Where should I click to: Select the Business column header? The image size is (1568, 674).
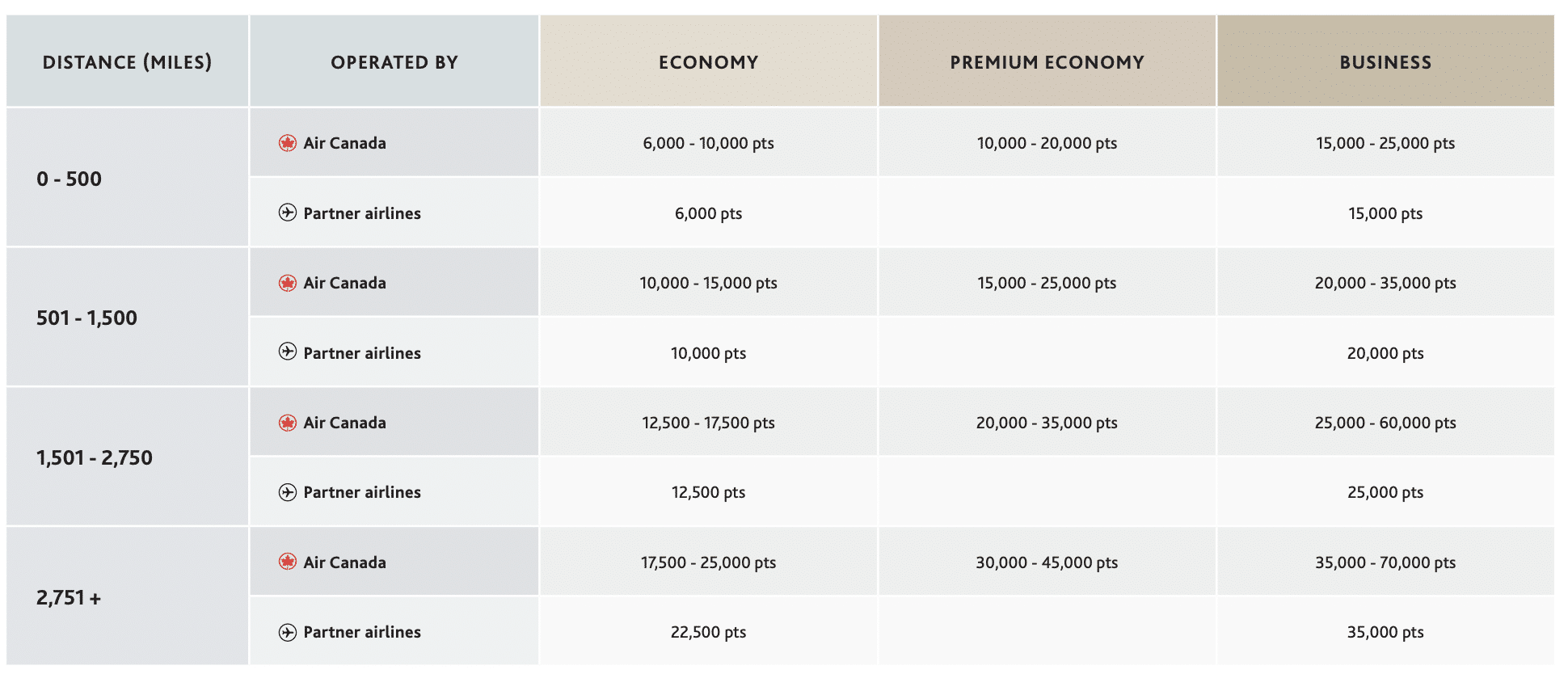tap(1385, 62)
